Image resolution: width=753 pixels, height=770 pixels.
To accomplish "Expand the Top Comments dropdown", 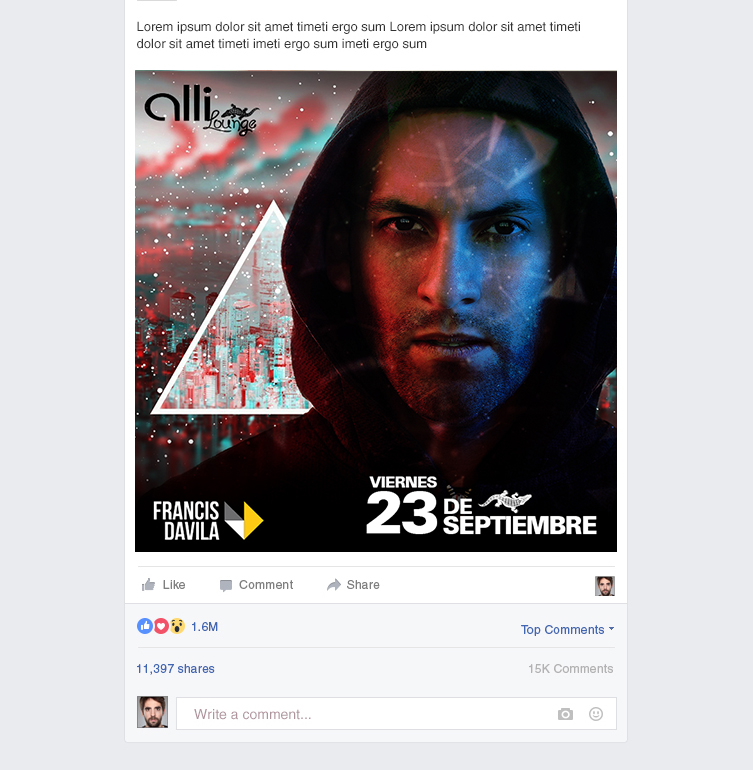I will [567, 630].
